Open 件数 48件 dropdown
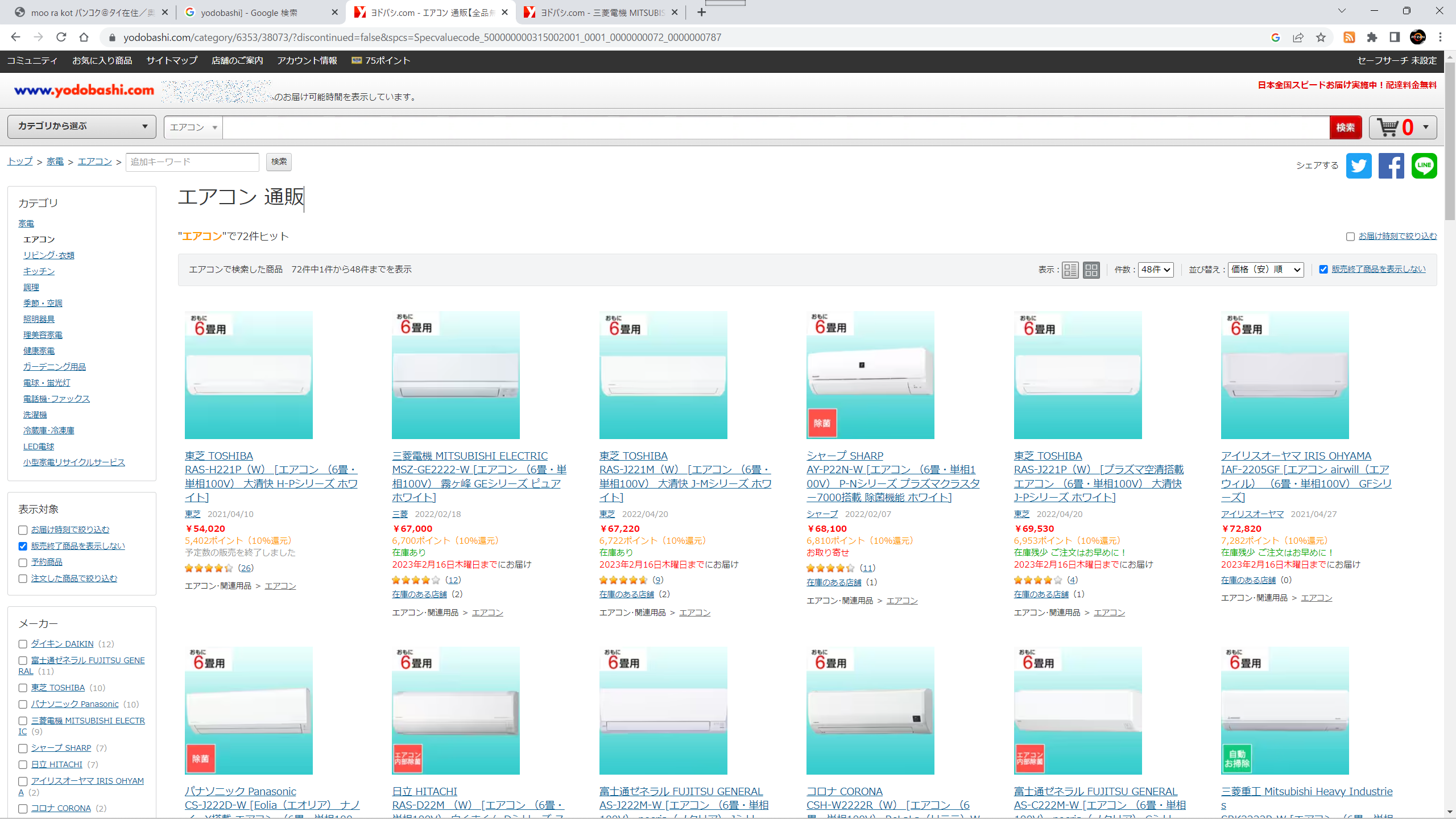This screenshot has width=1456, height=819. tap(1156, 270)
